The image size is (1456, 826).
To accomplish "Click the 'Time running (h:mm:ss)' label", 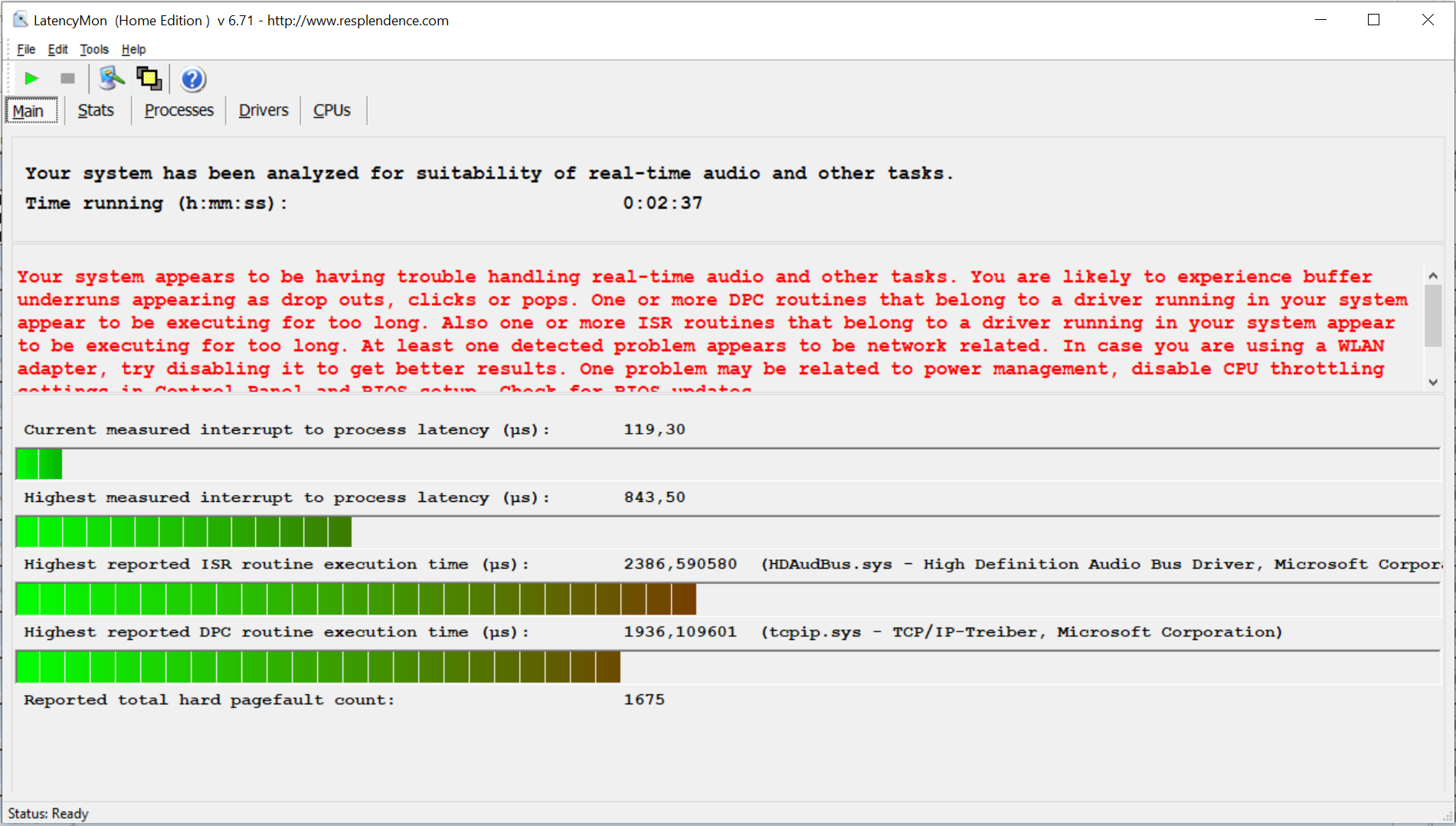I will pos(156,204).
